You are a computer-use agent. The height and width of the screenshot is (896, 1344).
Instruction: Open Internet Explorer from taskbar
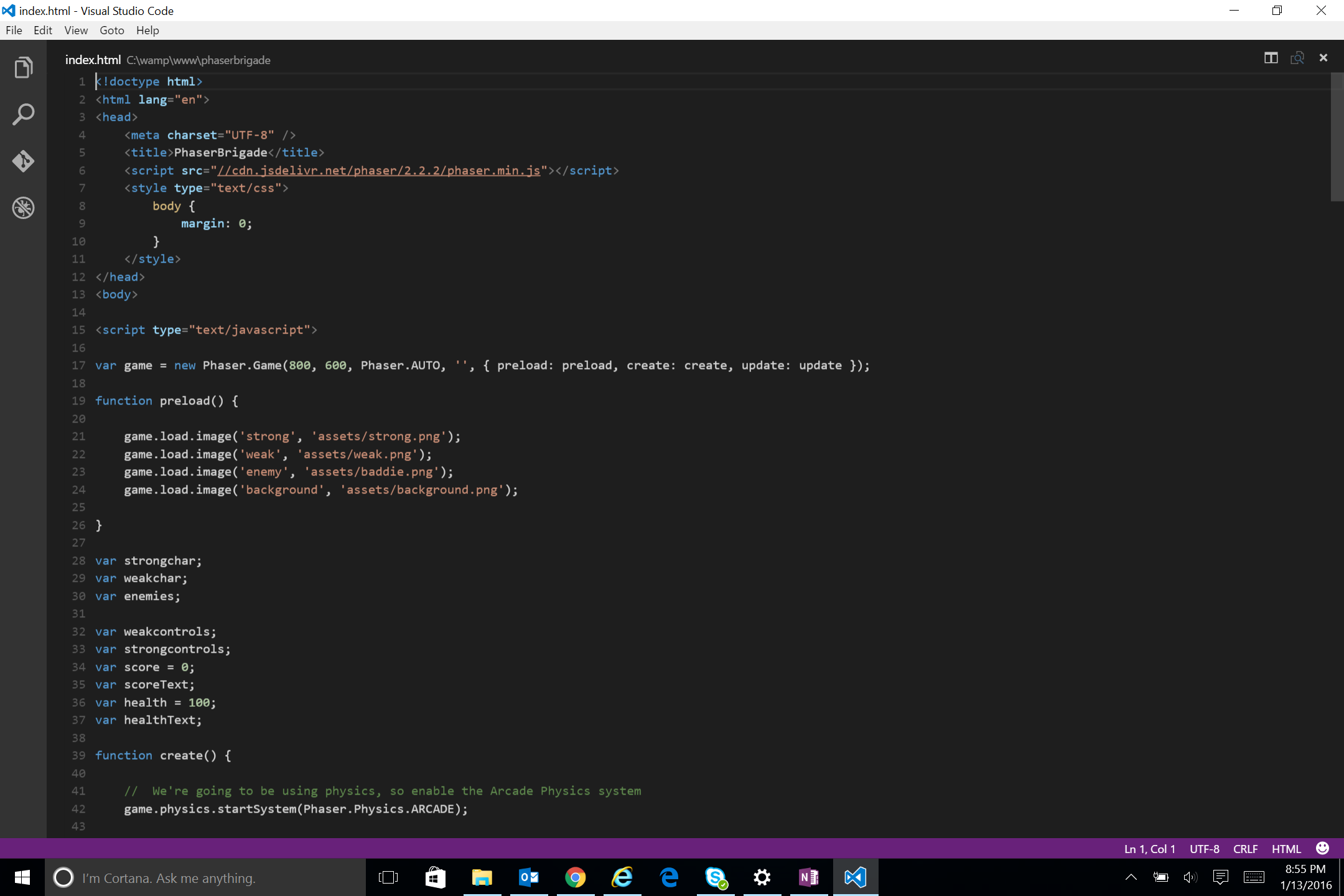622,878
